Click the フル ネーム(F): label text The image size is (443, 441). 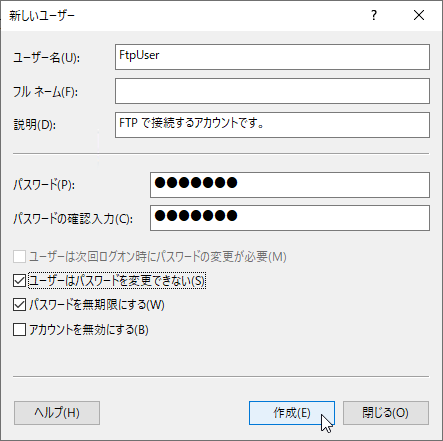[45, 92]
